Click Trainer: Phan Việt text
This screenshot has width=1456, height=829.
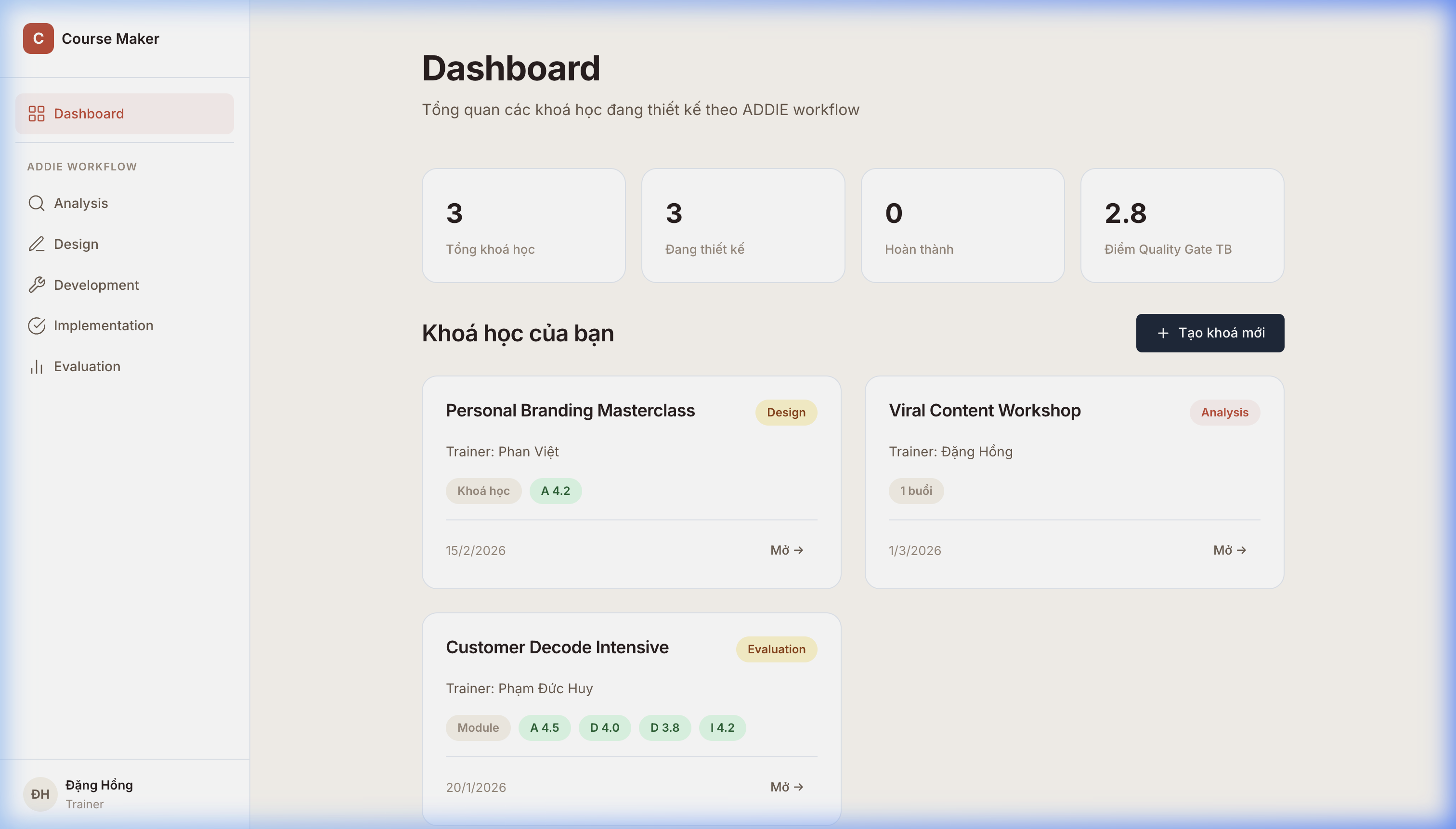[x=502, y=452]
